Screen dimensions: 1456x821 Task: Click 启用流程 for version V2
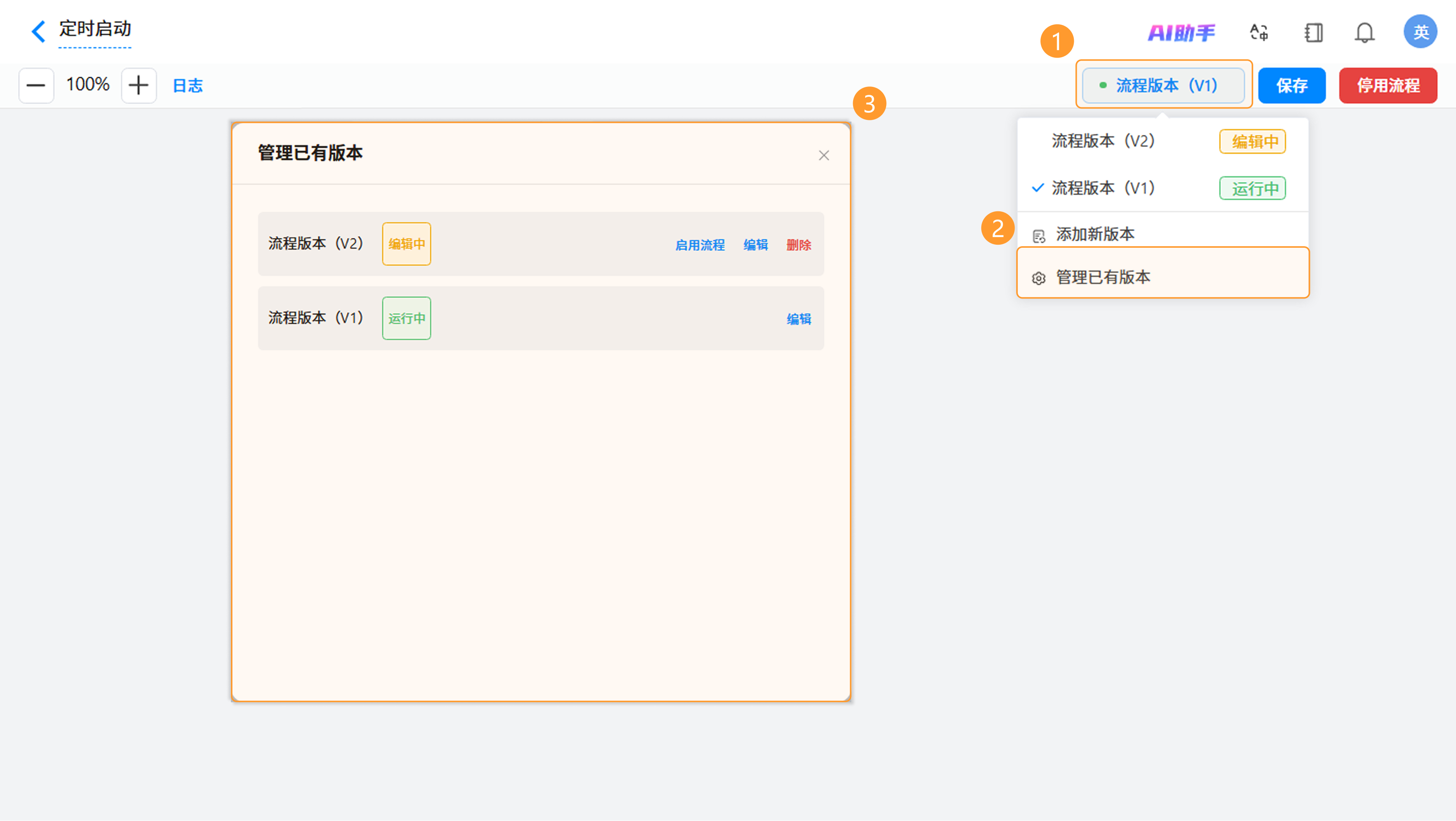pyautogui.click(x=700, y=245)
